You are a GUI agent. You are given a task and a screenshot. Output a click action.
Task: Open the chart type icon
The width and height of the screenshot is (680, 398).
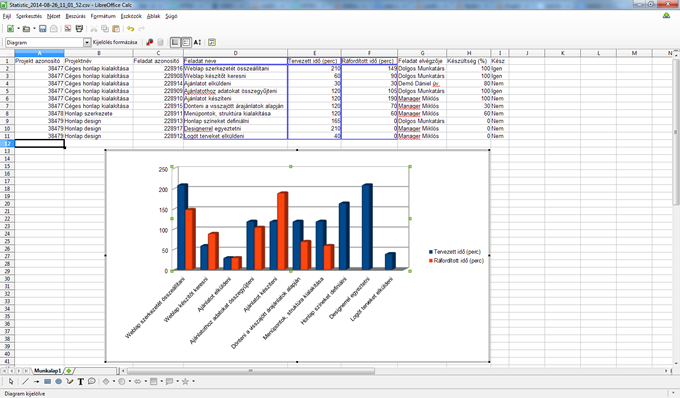point(150,42)
